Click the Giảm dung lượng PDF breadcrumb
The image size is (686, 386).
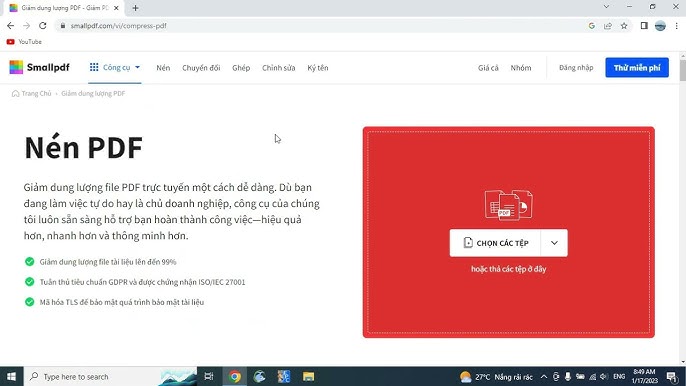pos(93,94)
